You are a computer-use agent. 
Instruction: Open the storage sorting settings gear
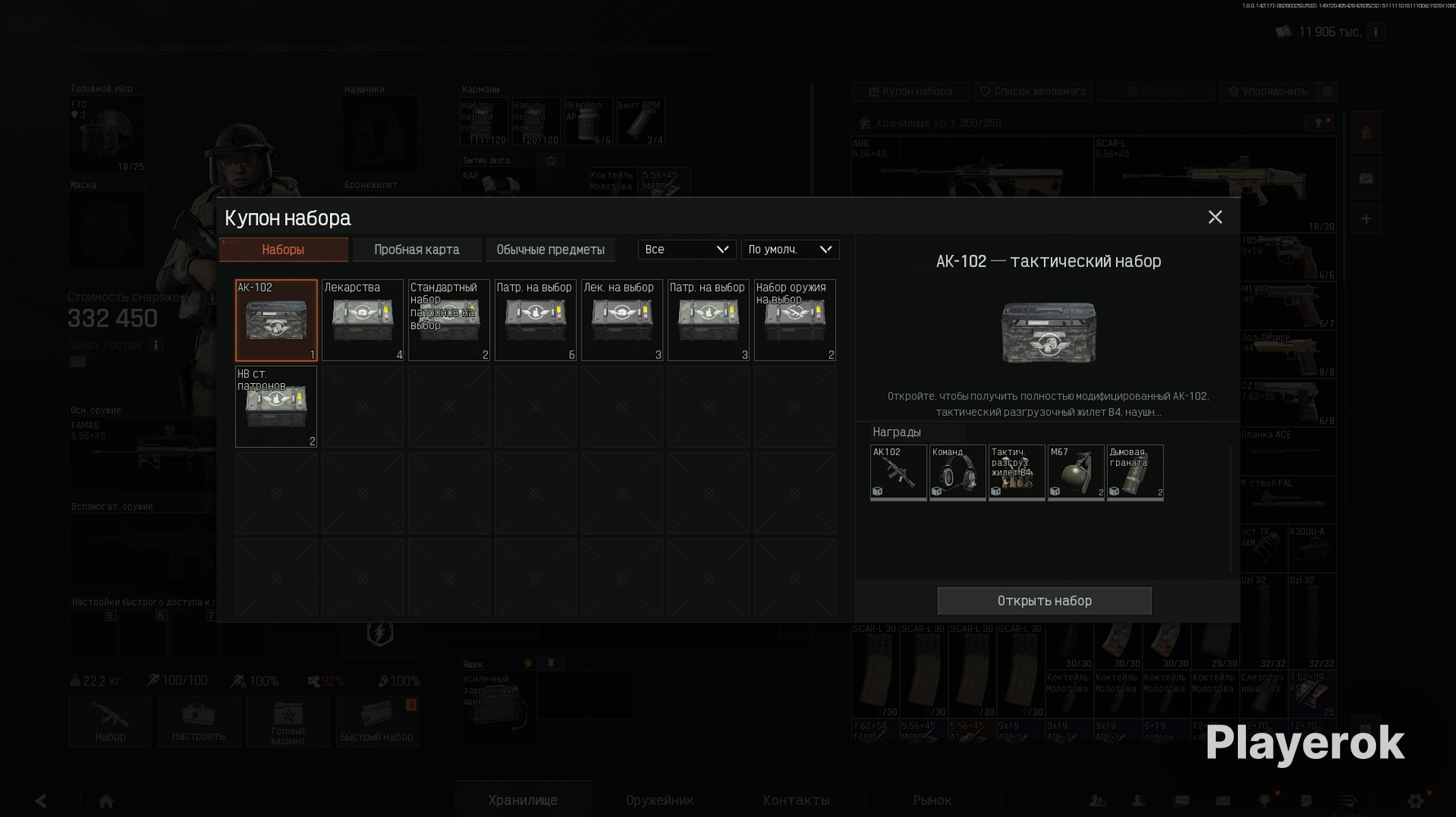click(1328, 92)
